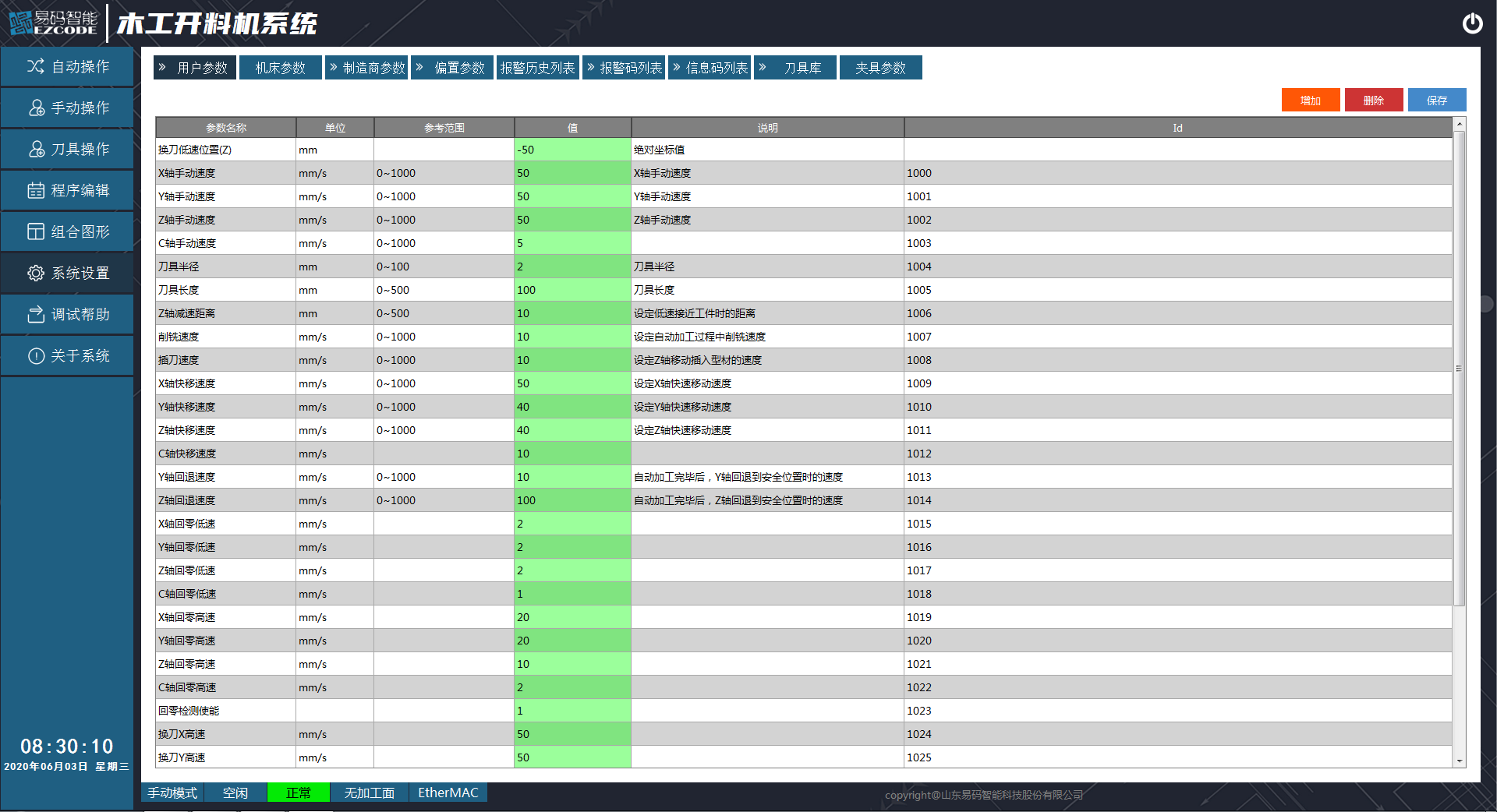
Task: Click the layout icon beside 组合图形
Action: point(36,231)
